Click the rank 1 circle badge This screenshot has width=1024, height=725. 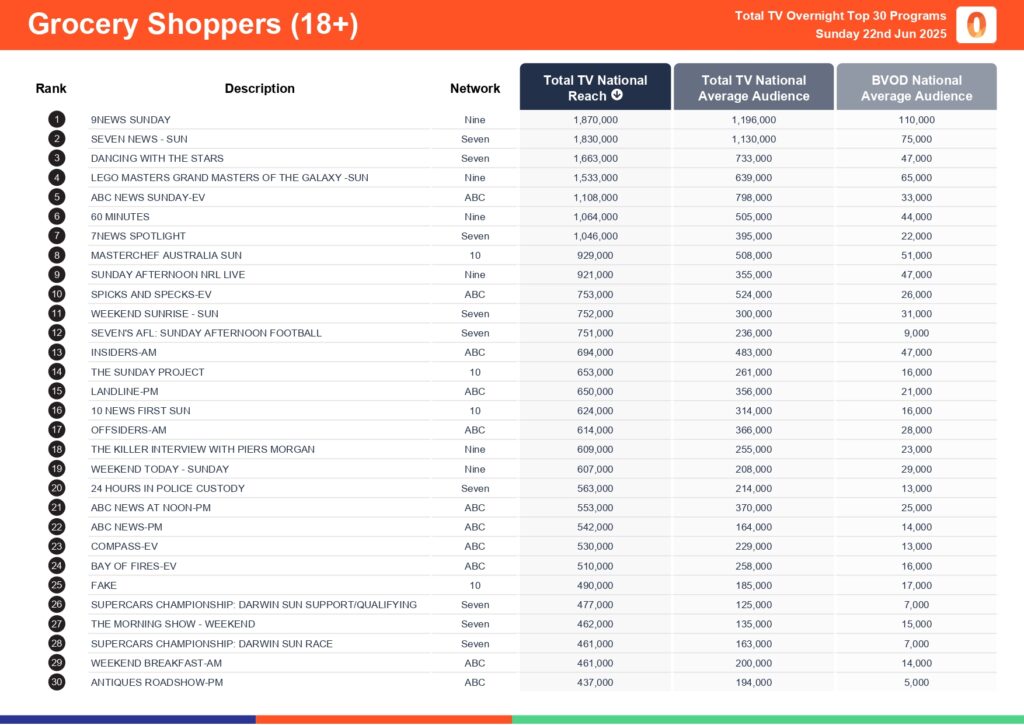click(56, 119)
